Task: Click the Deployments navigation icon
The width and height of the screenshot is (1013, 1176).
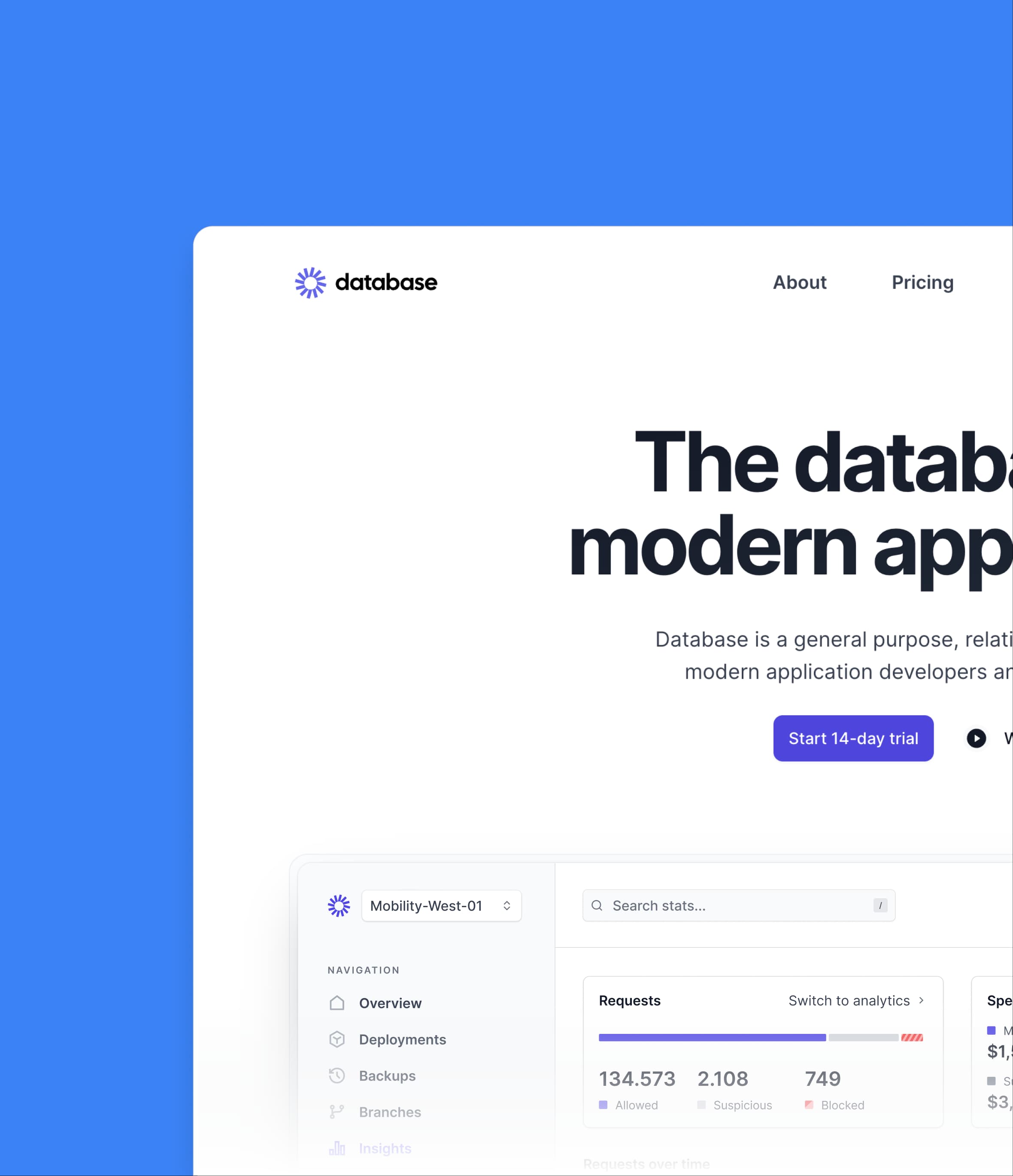Action: tap(337, 1038)
